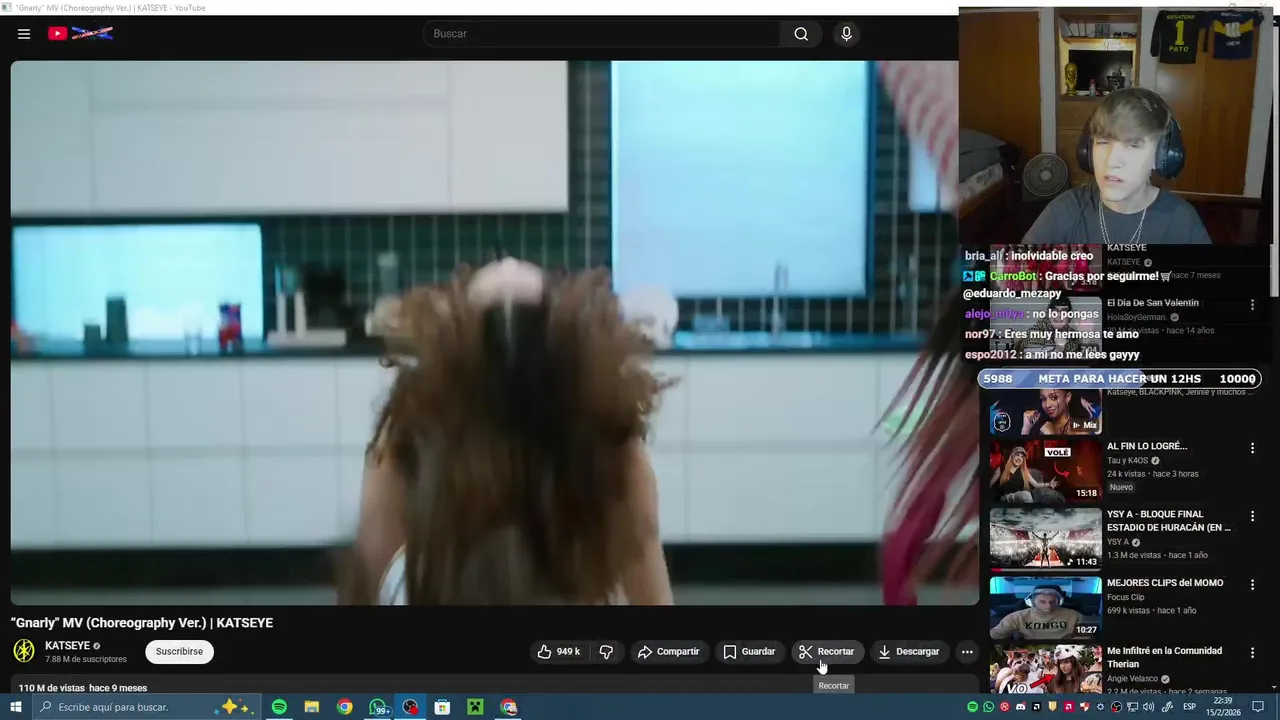Image resolution: width=1280 pixels, height=720 pixels.
Task: Click OBS icon in system tray
Action: pyautogui.click(x=1116, y=707)
